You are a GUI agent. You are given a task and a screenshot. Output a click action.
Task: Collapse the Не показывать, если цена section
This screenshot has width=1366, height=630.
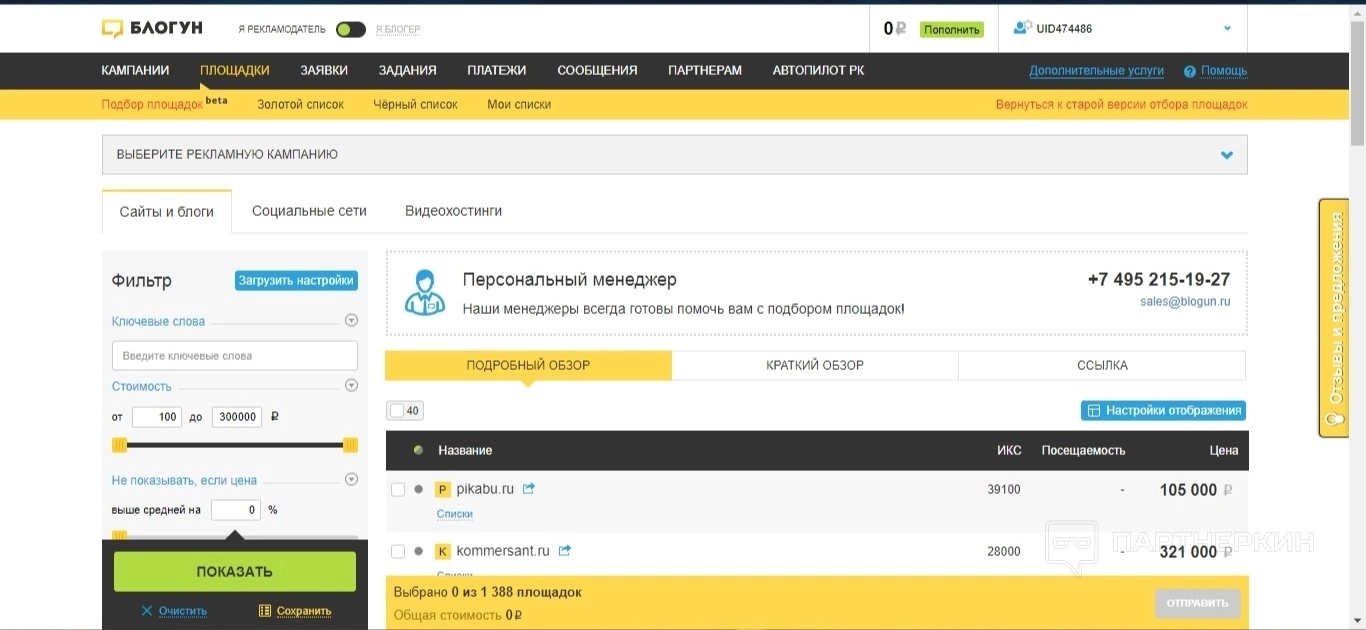tap(351, 480)
